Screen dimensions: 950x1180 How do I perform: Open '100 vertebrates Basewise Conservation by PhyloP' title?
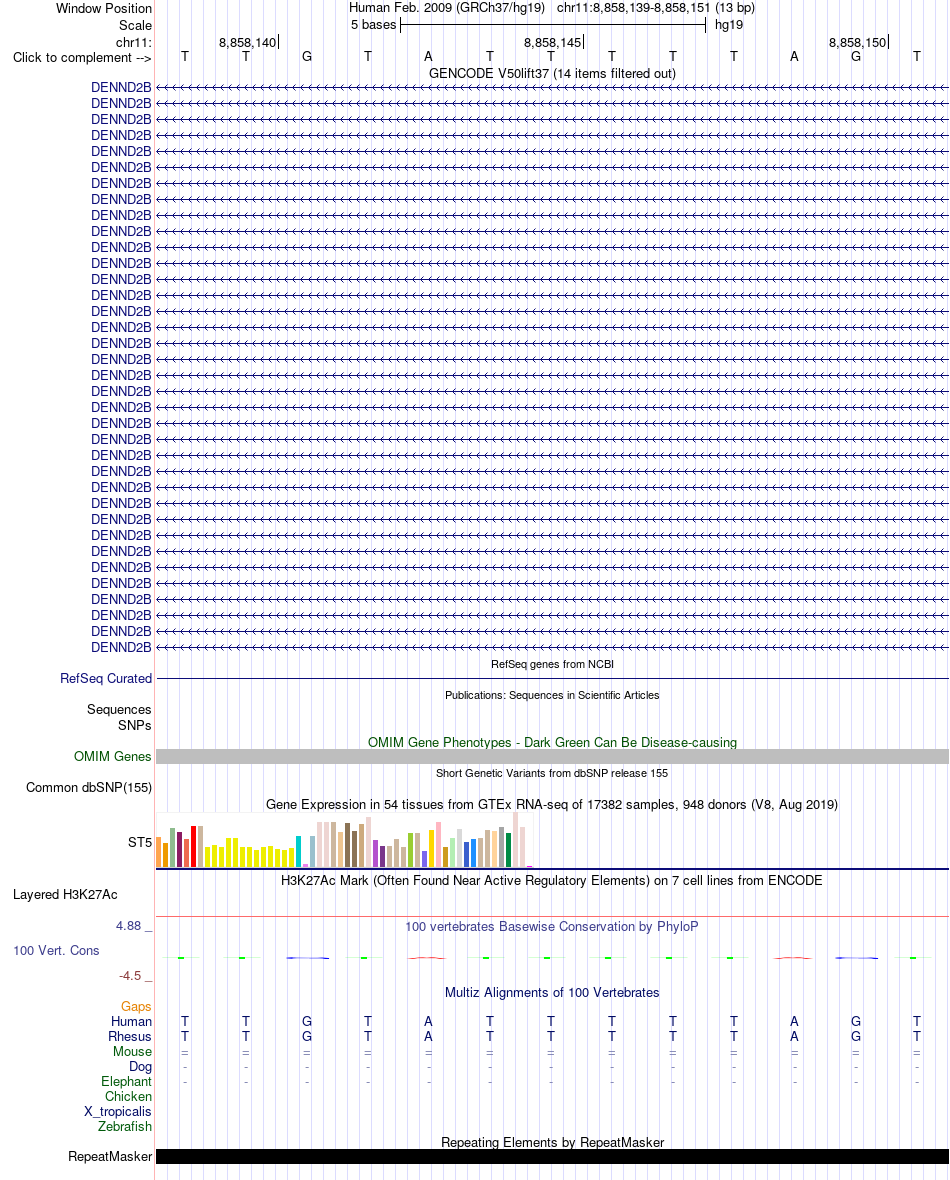552,927
